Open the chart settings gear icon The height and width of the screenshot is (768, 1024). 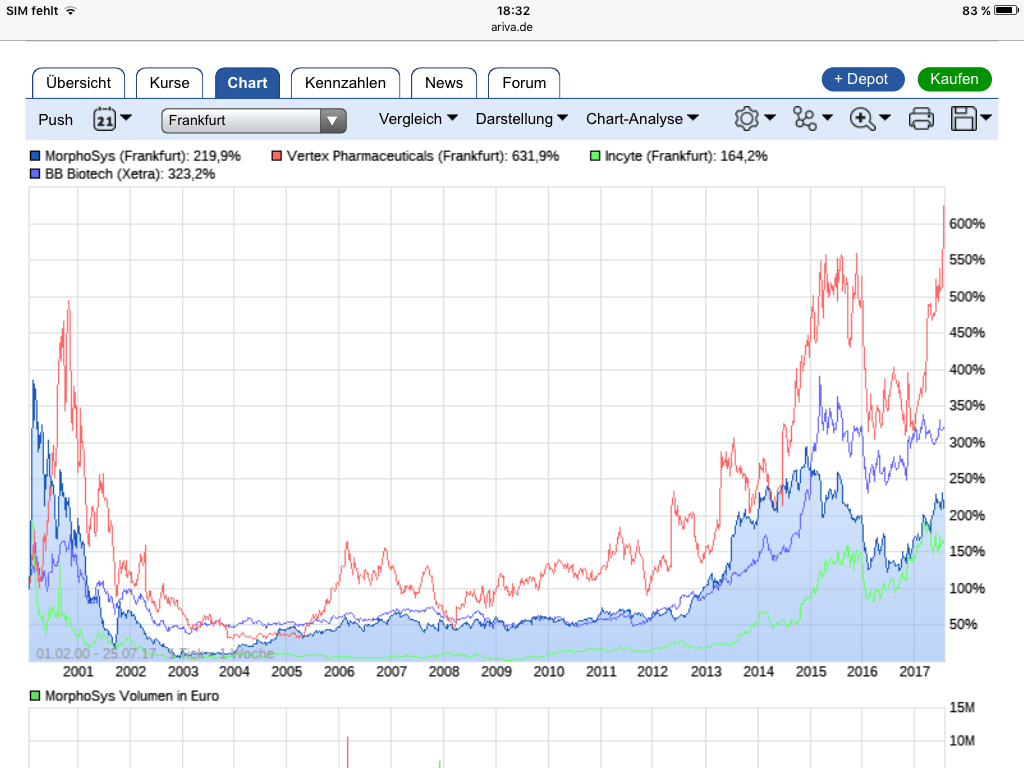746,119
